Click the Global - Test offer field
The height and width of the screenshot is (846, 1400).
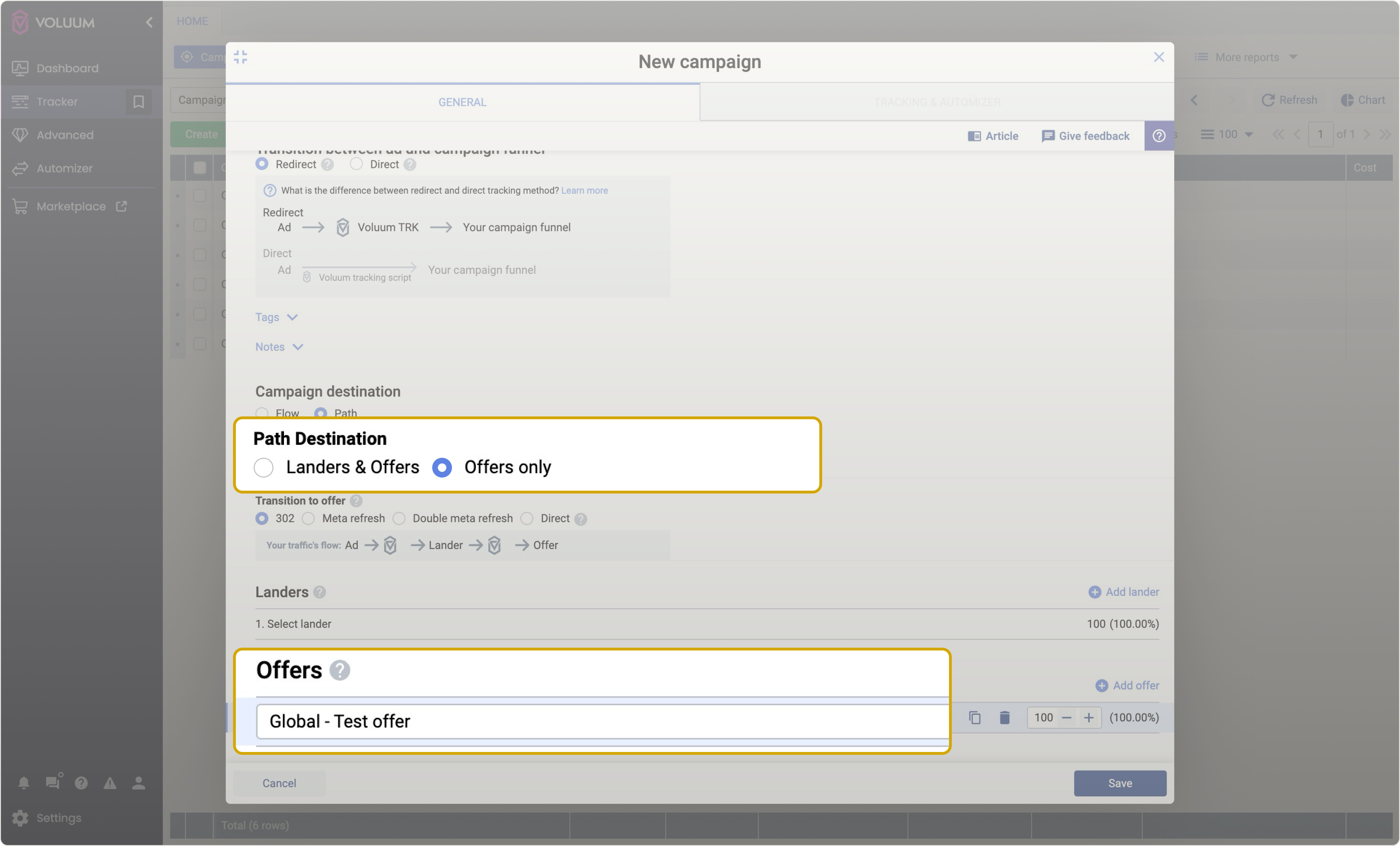[x=602, y=721]
